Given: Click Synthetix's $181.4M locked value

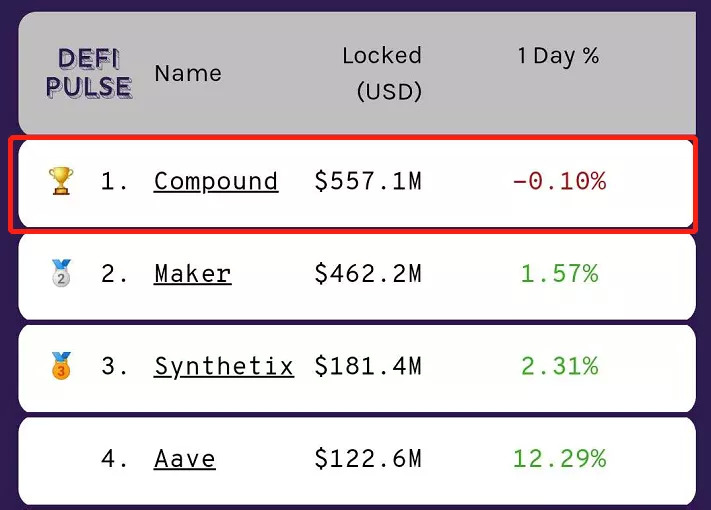Looking at the screenshot, I should click(368, 367).
